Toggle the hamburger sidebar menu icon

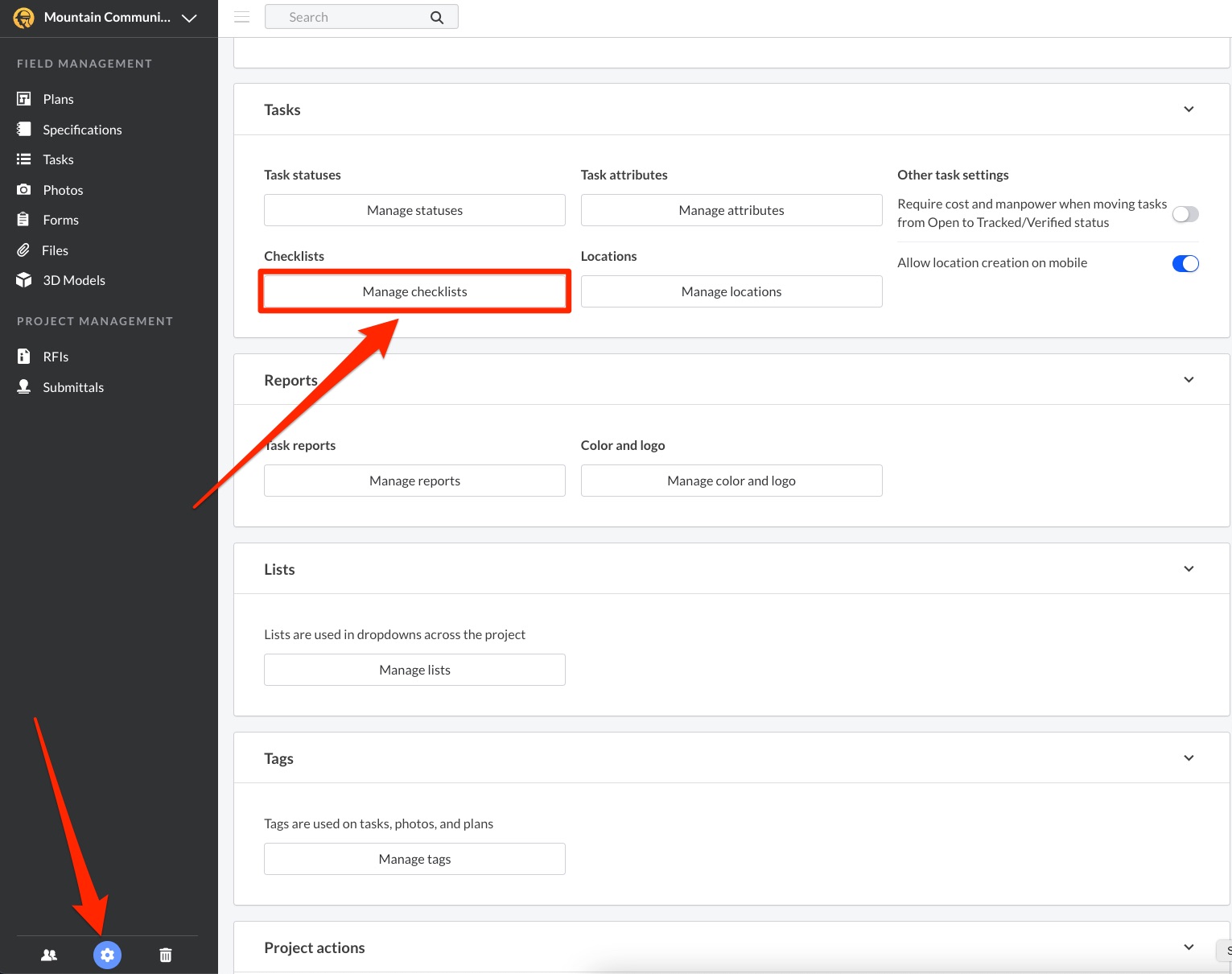click(241, 17)
